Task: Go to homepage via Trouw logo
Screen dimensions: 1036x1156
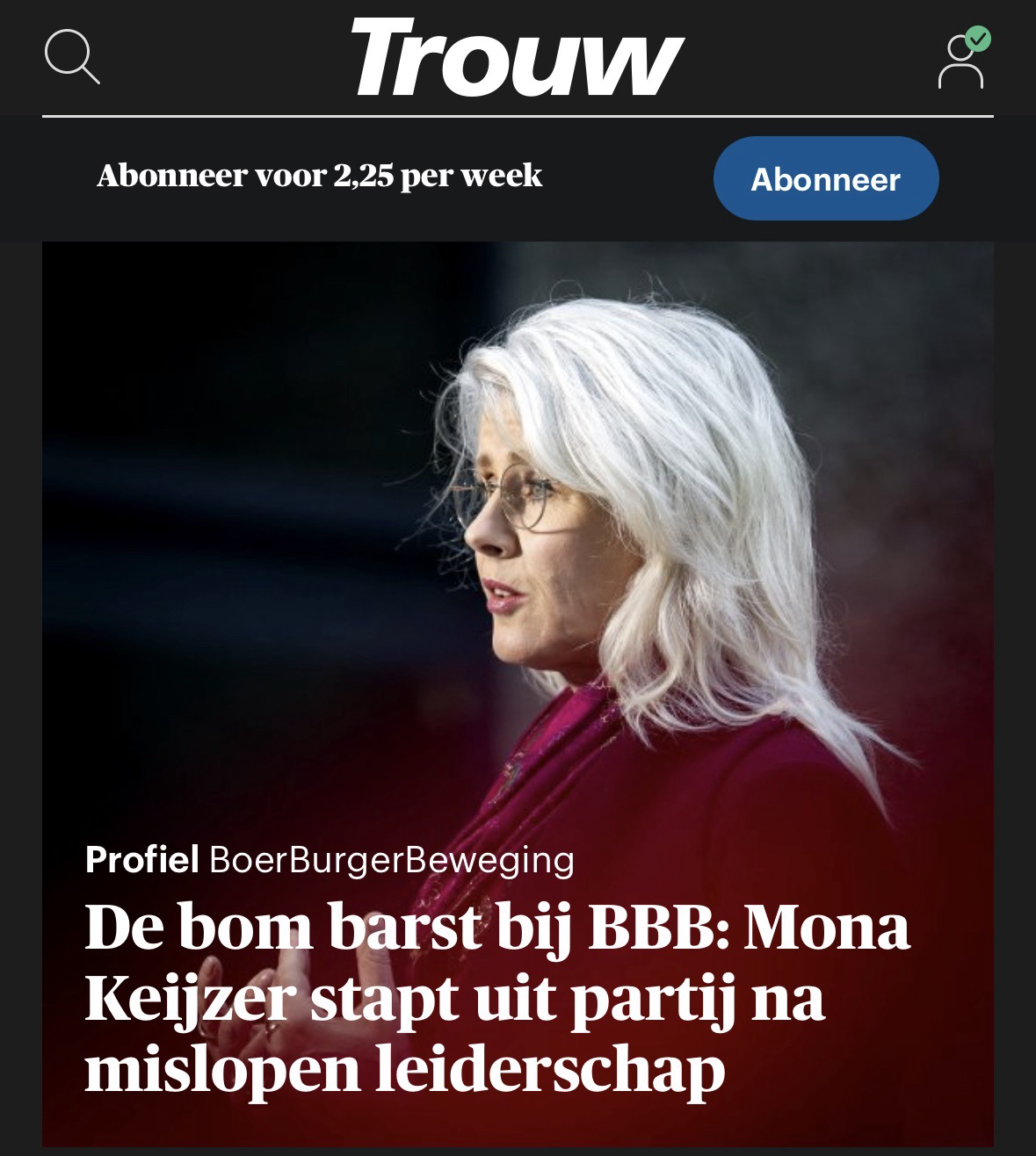Action: point(517,57)
